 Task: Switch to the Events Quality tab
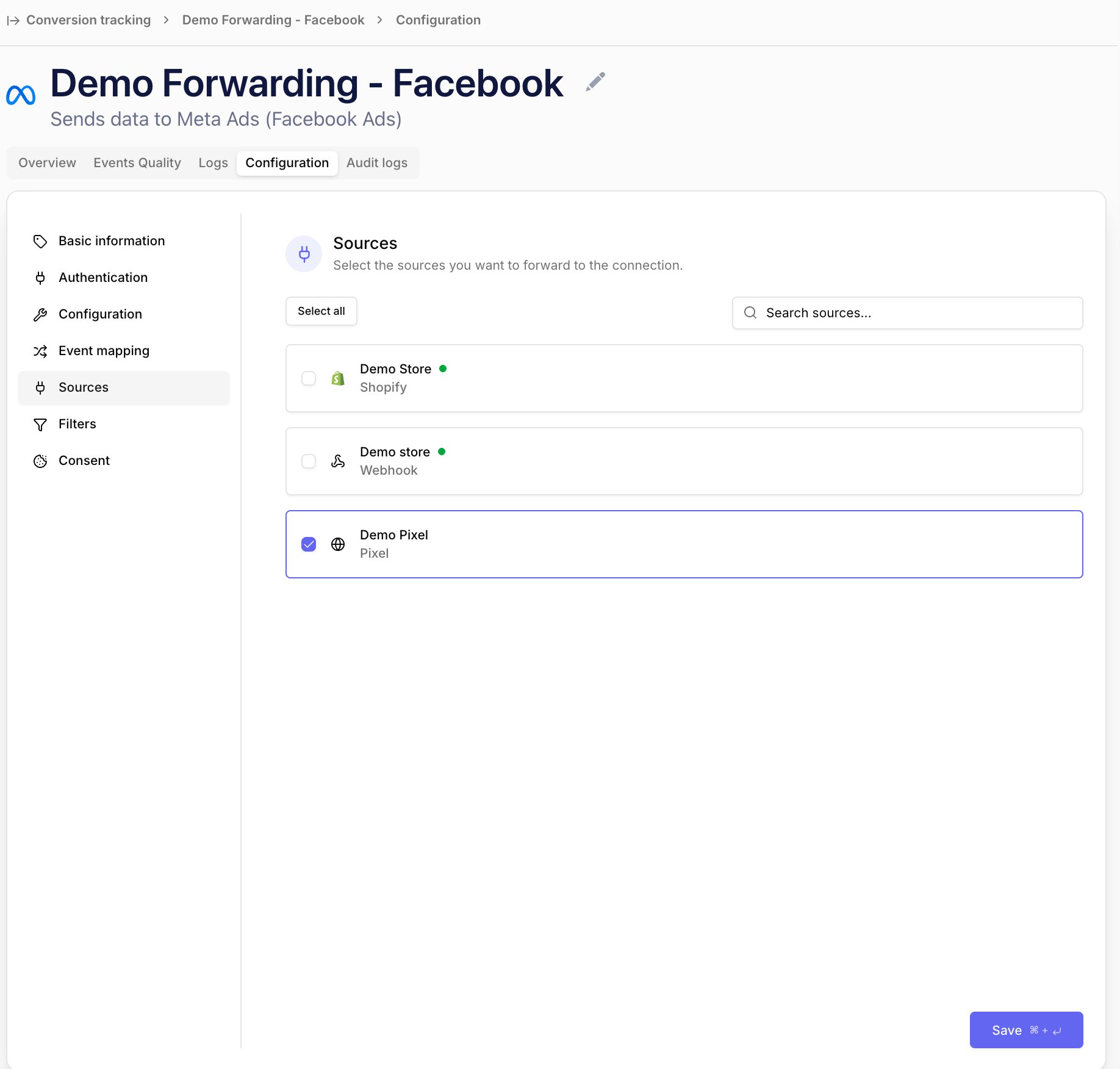pos(137,163)
